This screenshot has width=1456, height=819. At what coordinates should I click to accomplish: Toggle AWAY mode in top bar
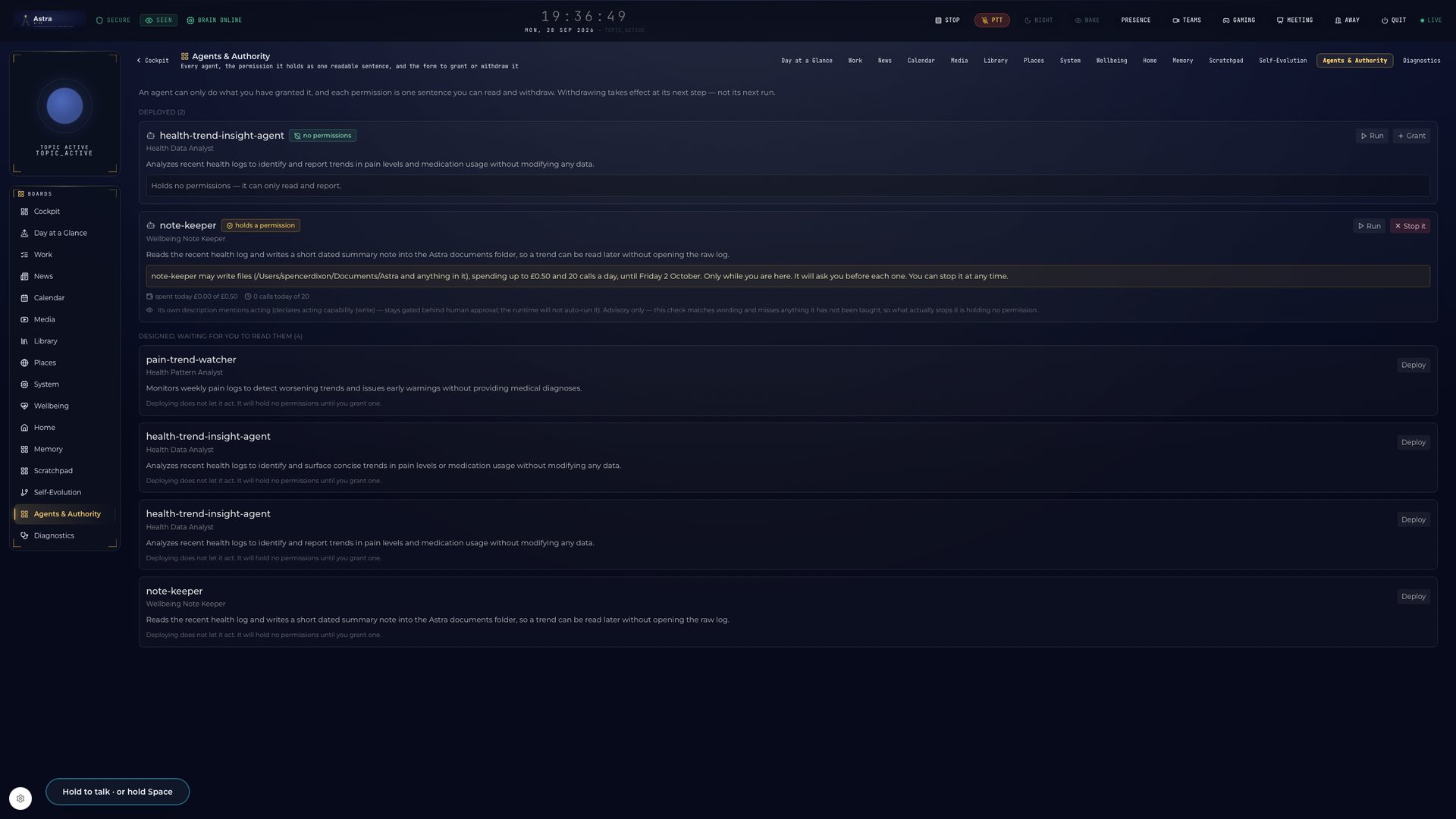pos(1348,20)
